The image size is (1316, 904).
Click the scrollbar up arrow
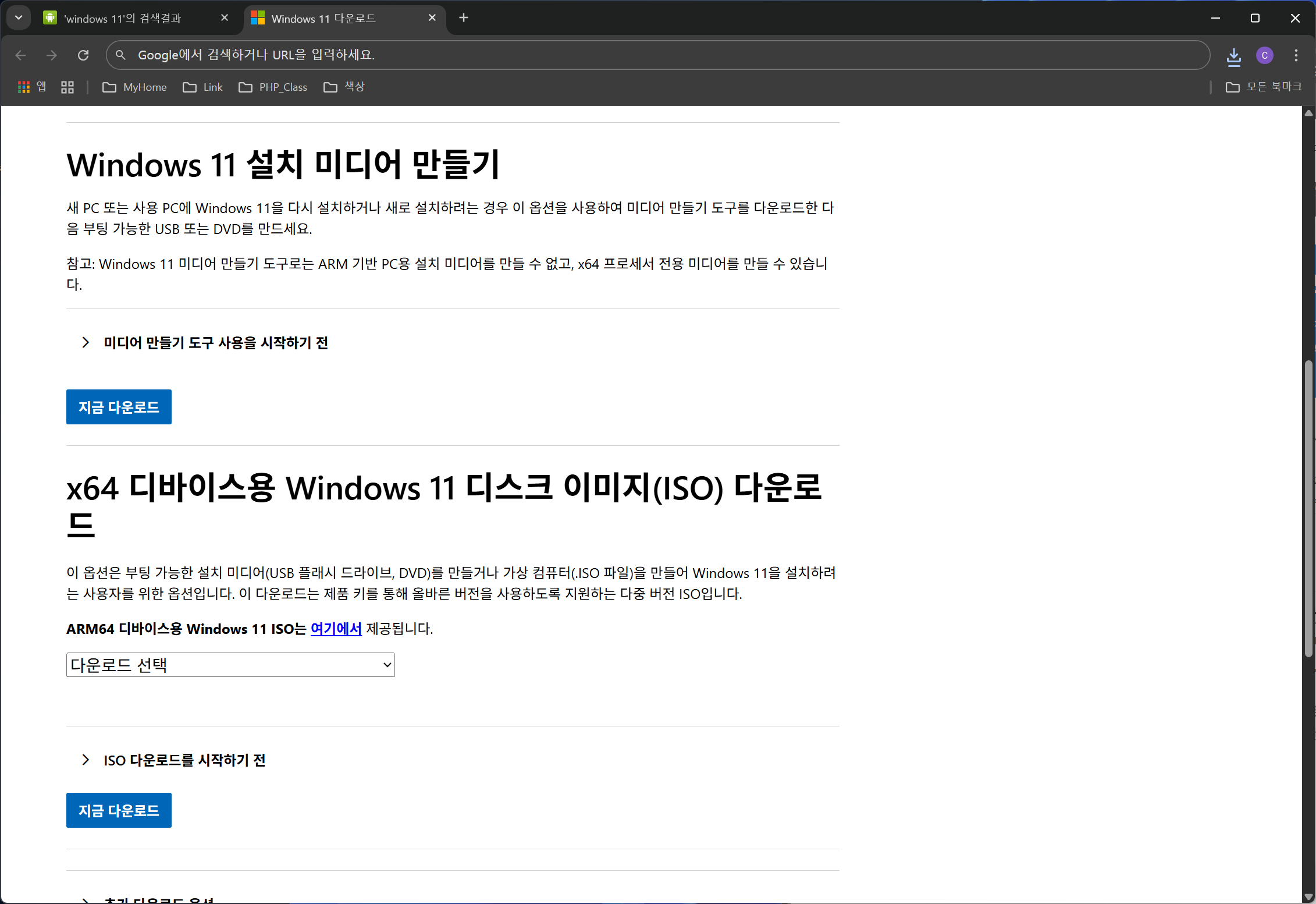click(x=1308, y=113)
